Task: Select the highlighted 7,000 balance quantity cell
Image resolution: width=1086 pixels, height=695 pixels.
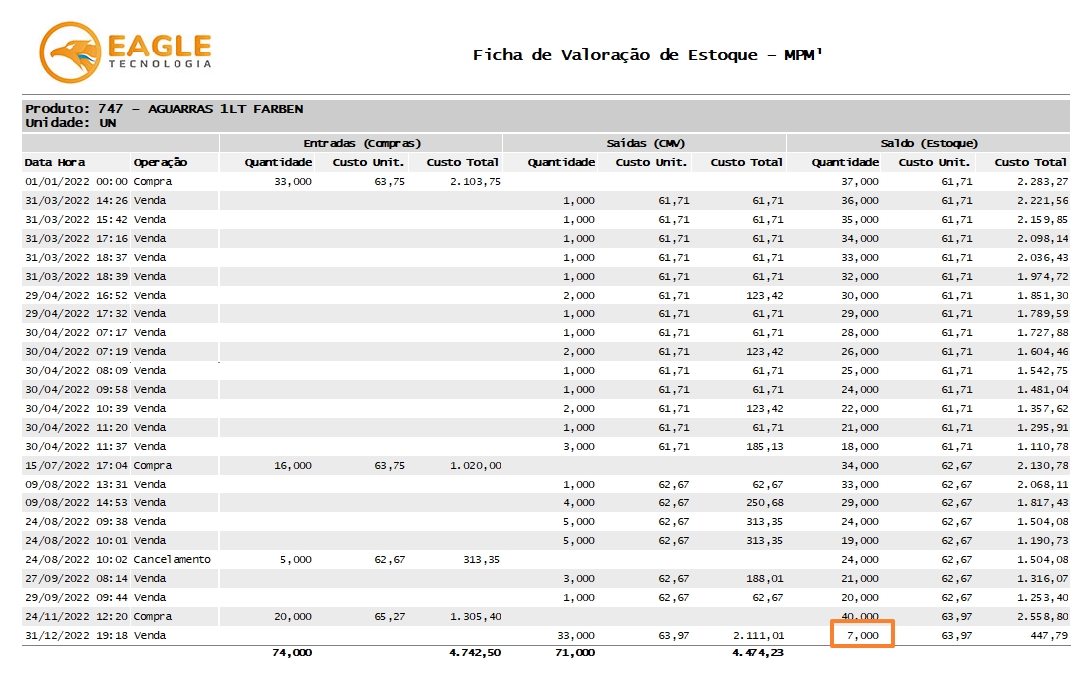Action: coord(861,635)
